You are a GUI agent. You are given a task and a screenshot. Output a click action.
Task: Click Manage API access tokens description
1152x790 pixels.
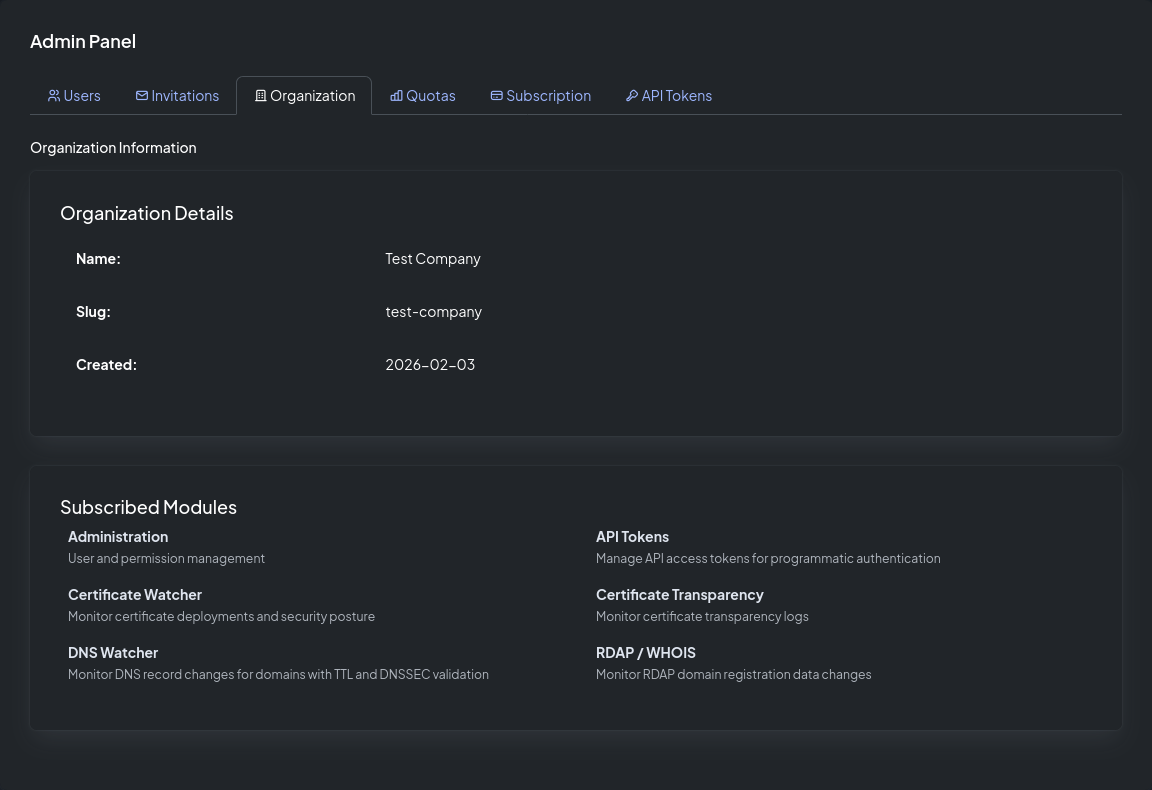(768, 559)
